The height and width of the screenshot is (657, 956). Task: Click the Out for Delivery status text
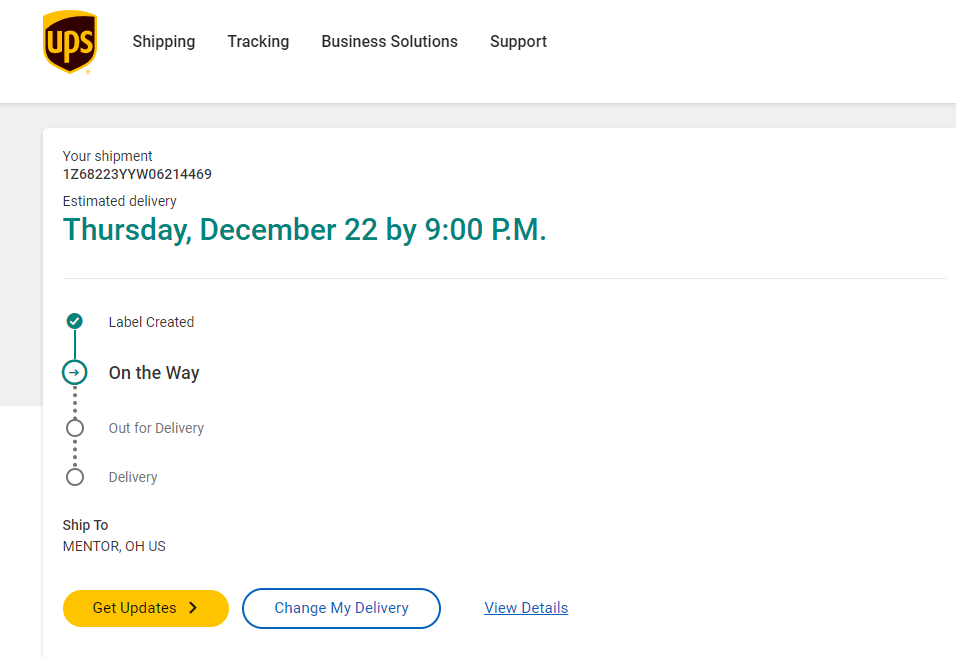coord(156,428)
